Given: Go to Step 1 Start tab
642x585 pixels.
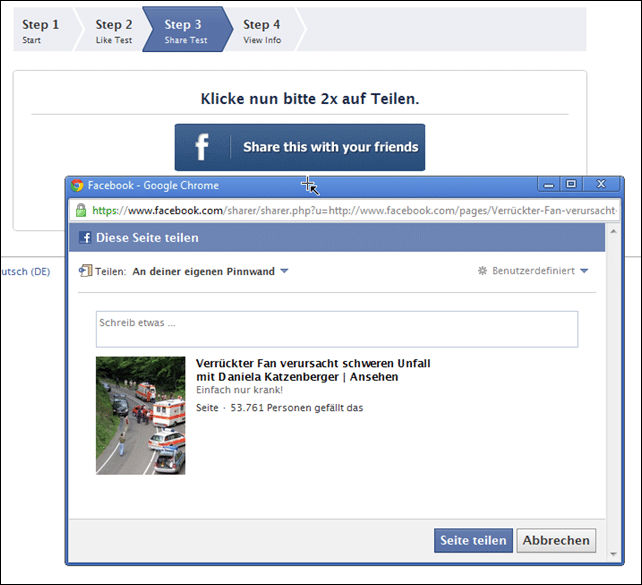Looking at the screenshot, I should pos(44,30).
